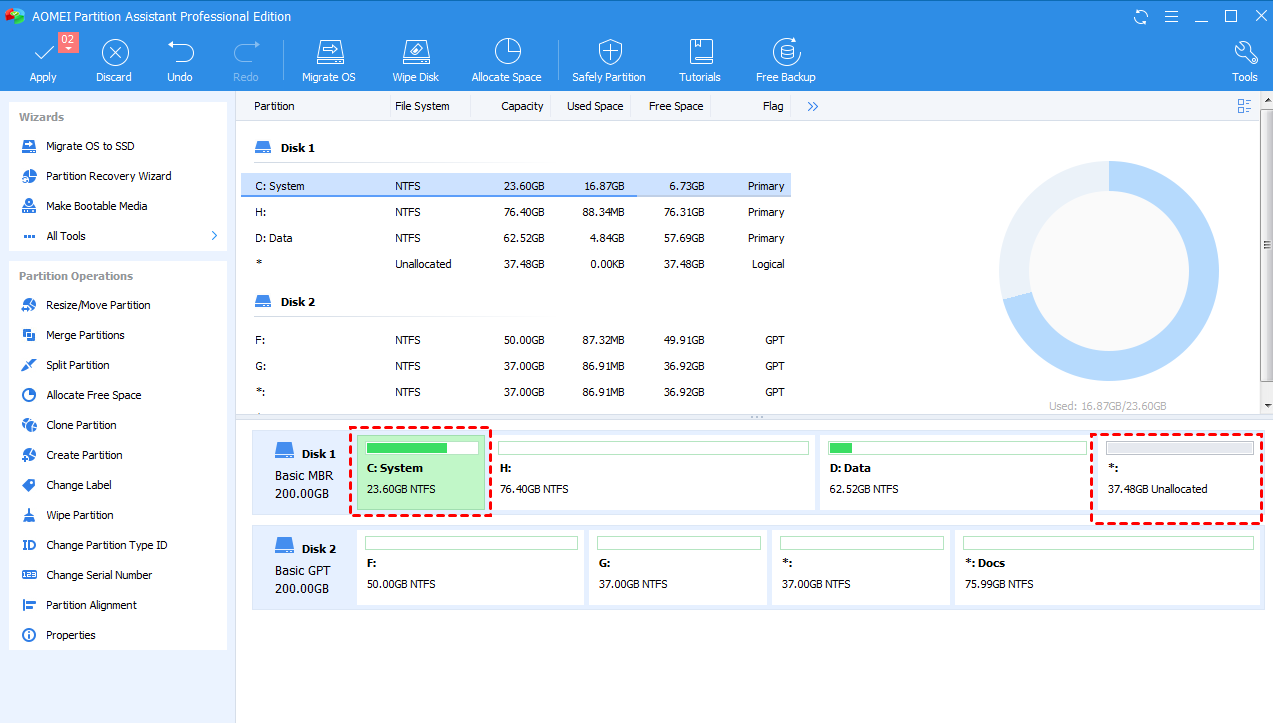Select the 37.48GB Unallocated space block
The image size is (1273, 723).
point(1177,478)
